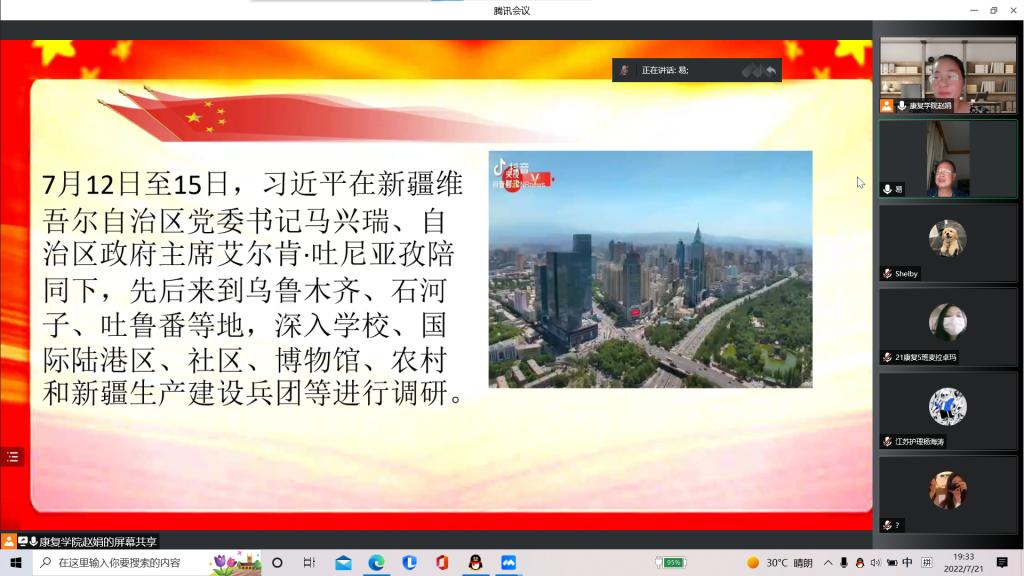Toggle system volume speaker icon
The width and height of the screenshot is (1024, 576).
pyautogui.click(x=876, y=563)
